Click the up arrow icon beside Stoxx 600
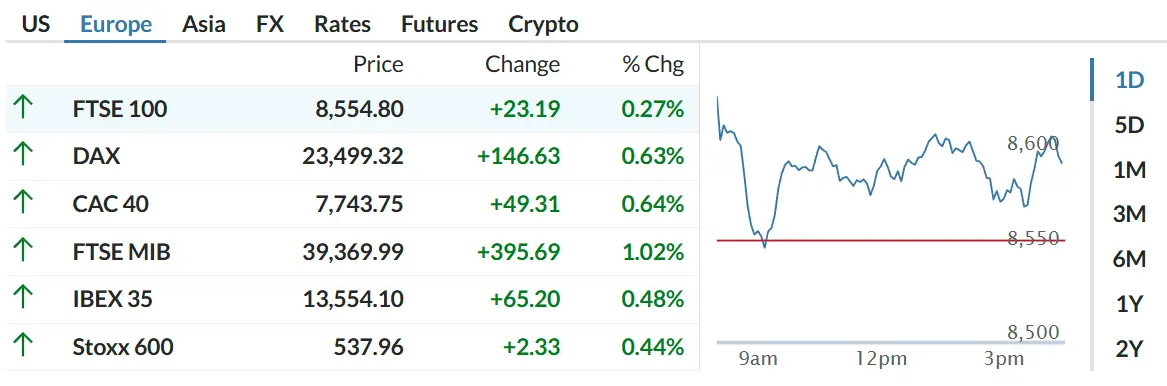1167x386 pixels. 24,347
